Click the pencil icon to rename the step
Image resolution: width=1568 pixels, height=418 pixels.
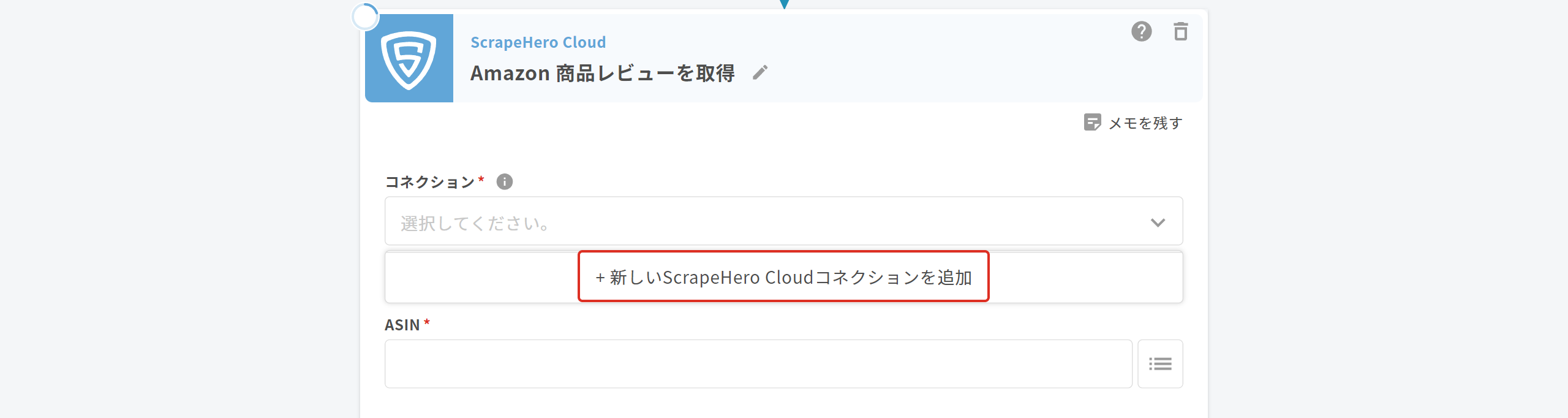tap(760, 73)
